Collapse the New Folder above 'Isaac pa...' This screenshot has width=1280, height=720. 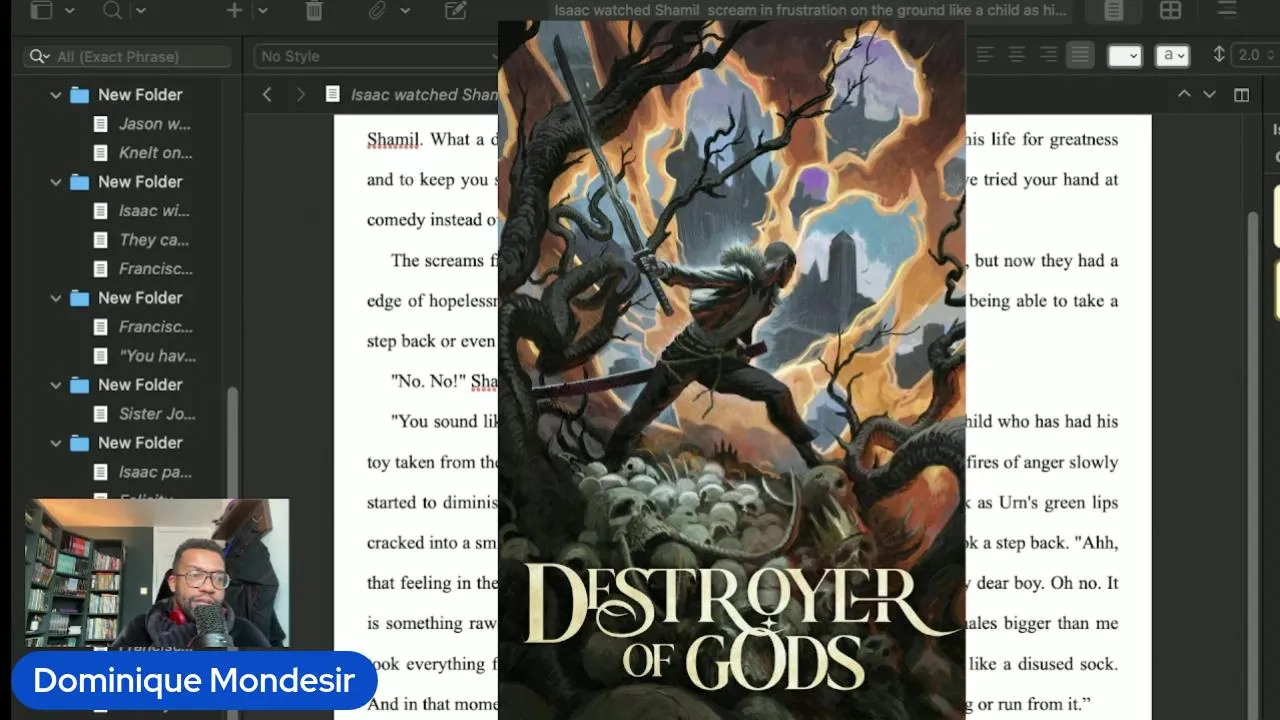[56, 443]
